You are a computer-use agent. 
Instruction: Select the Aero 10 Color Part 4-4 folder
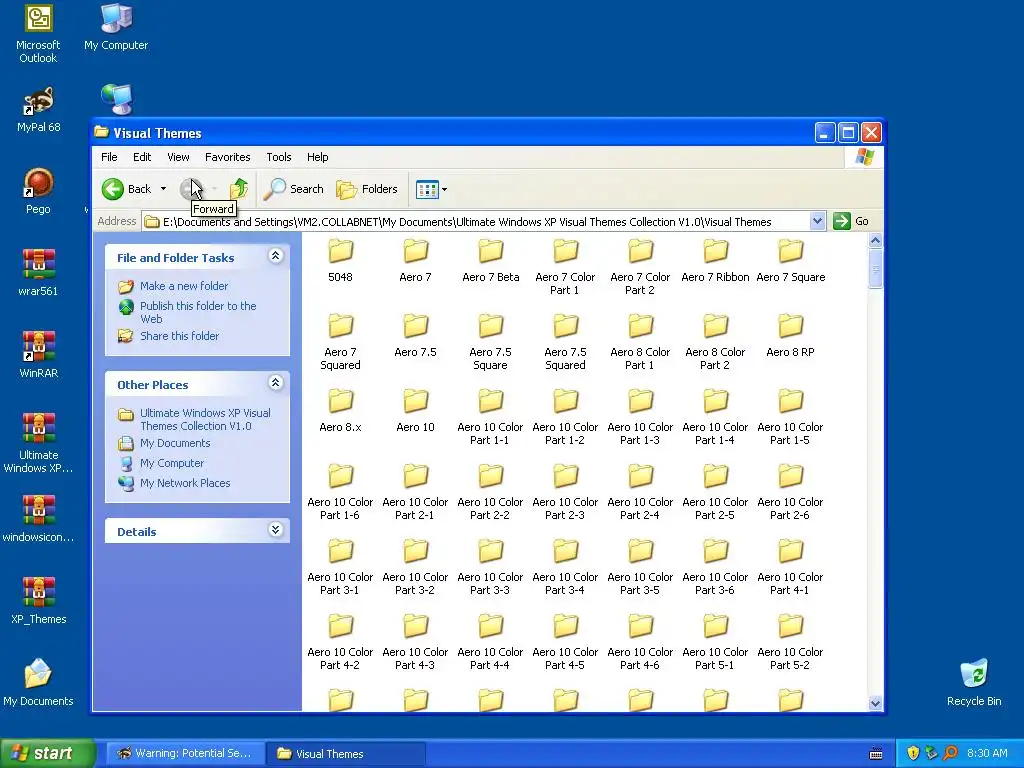click(x=490, y=642)
